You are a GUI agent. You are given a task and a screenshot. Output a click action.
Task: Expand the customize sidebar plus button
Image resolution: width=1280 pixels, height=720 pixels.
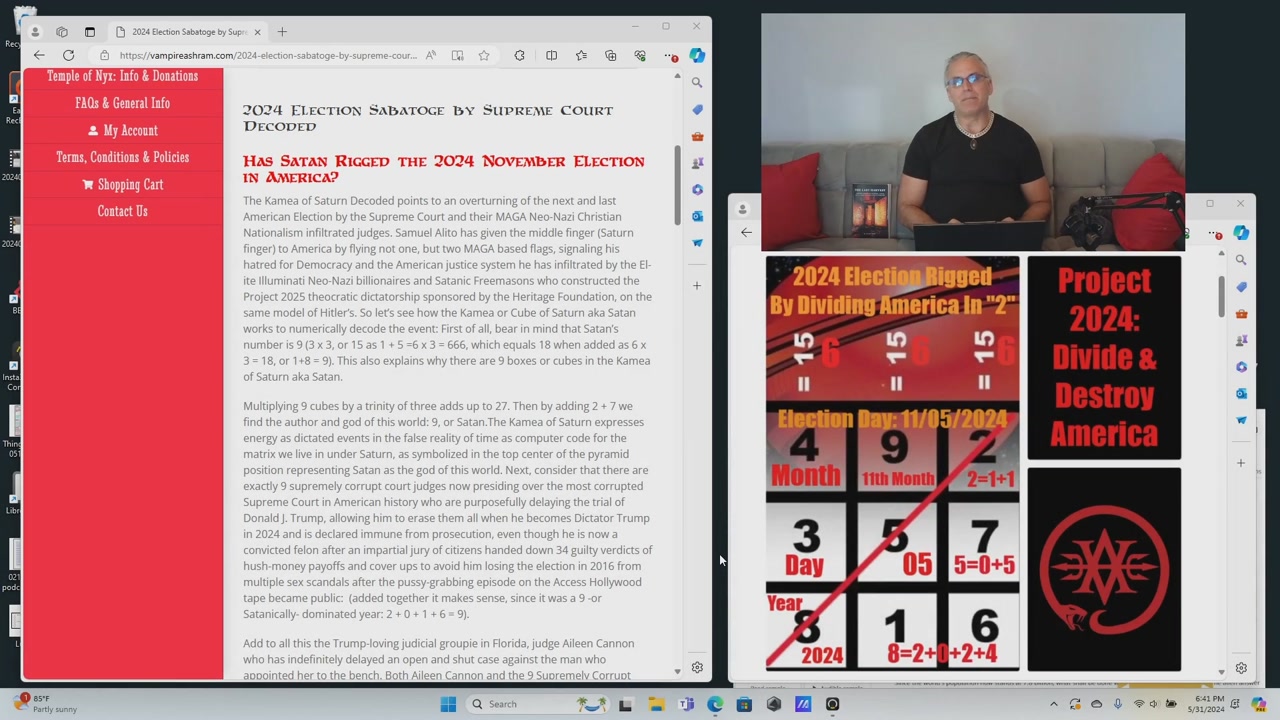(697, 286)
